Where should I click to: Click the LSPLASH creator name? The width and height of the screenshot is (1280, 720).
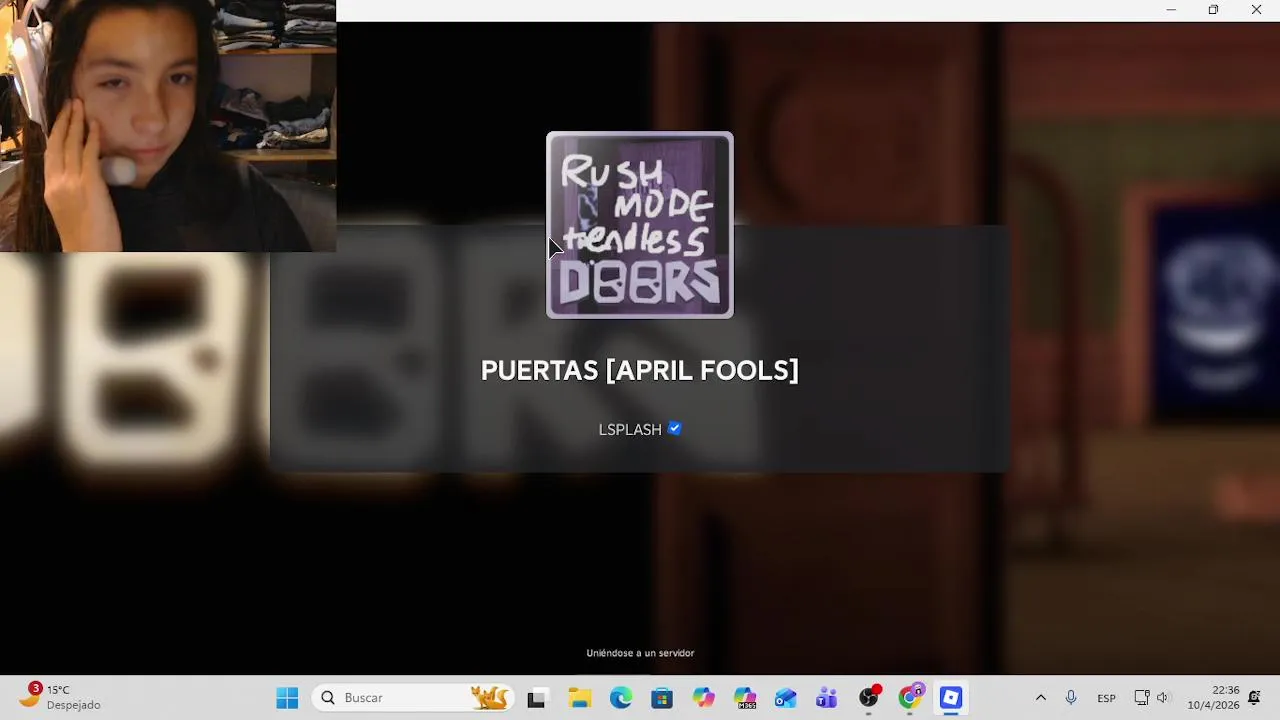pyautogui.click(x=630, y=429)
